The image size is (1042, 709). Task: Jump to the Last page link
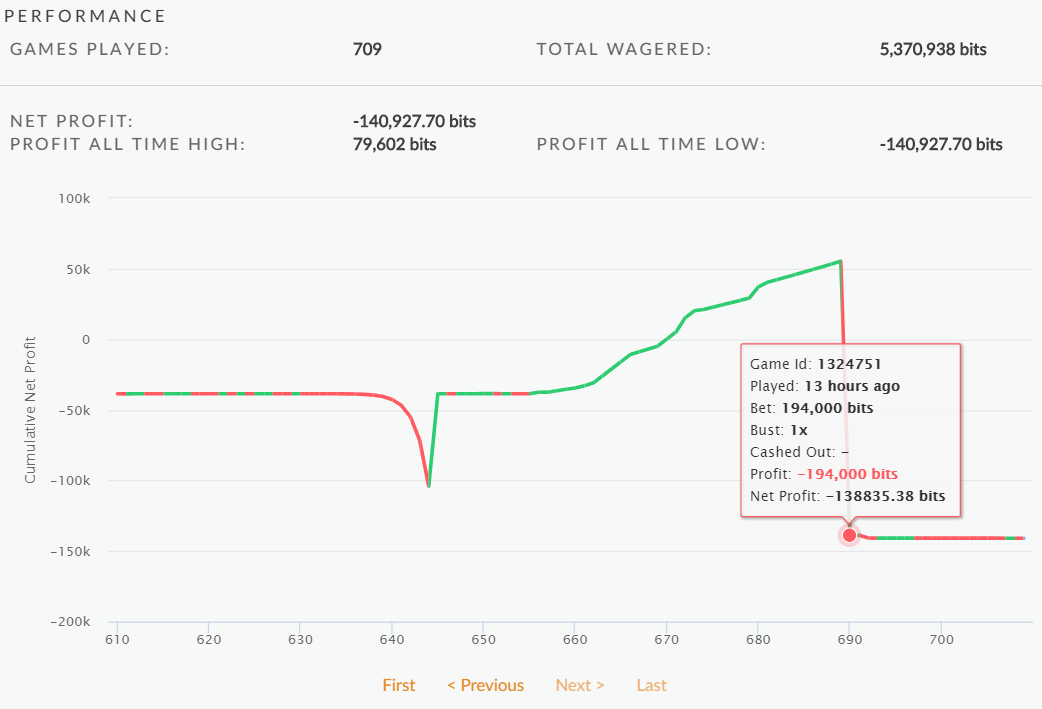point(651,685)
